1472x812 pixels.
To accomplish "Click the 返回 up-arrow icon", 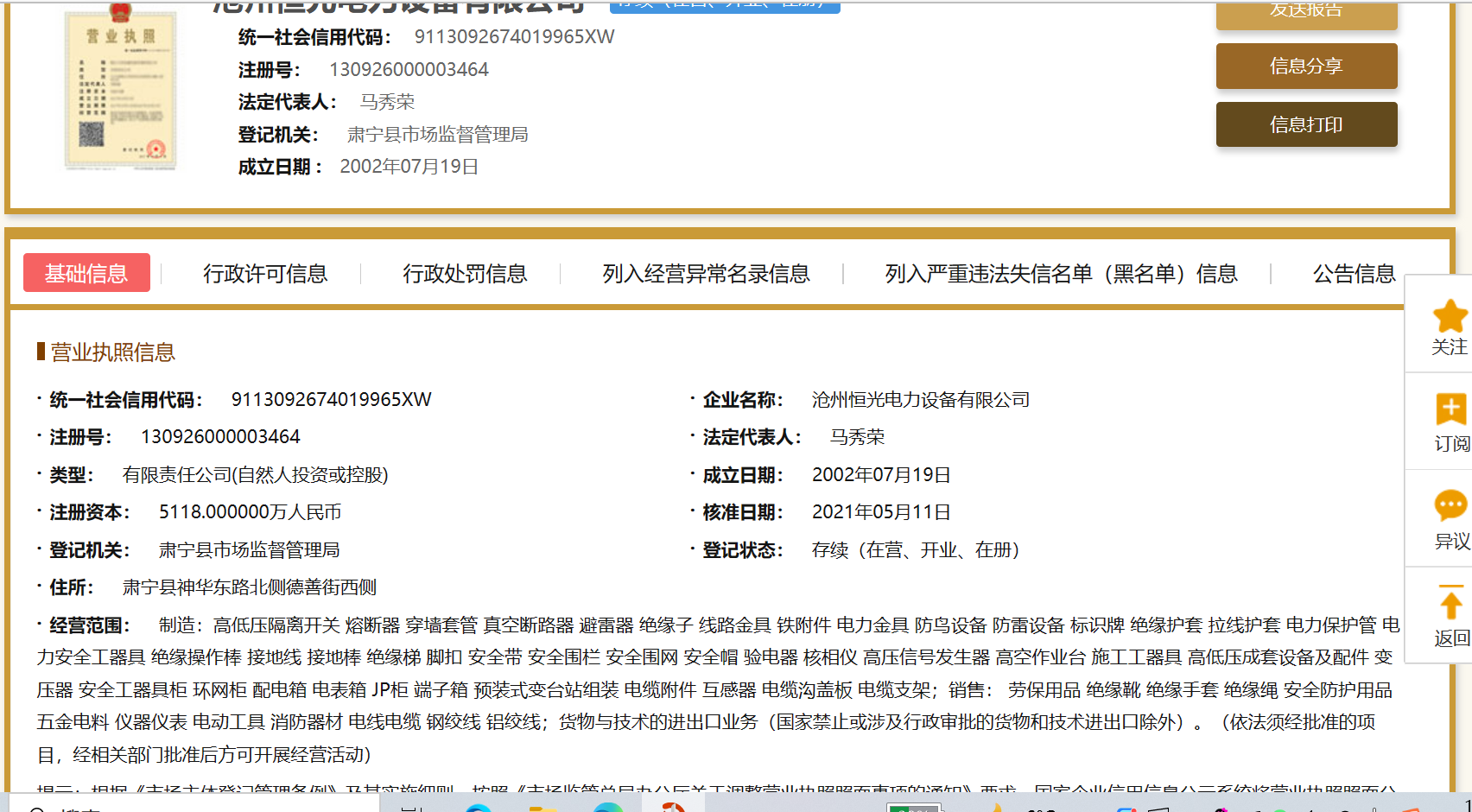I will pyautogui.click(x=1450, y=602).
